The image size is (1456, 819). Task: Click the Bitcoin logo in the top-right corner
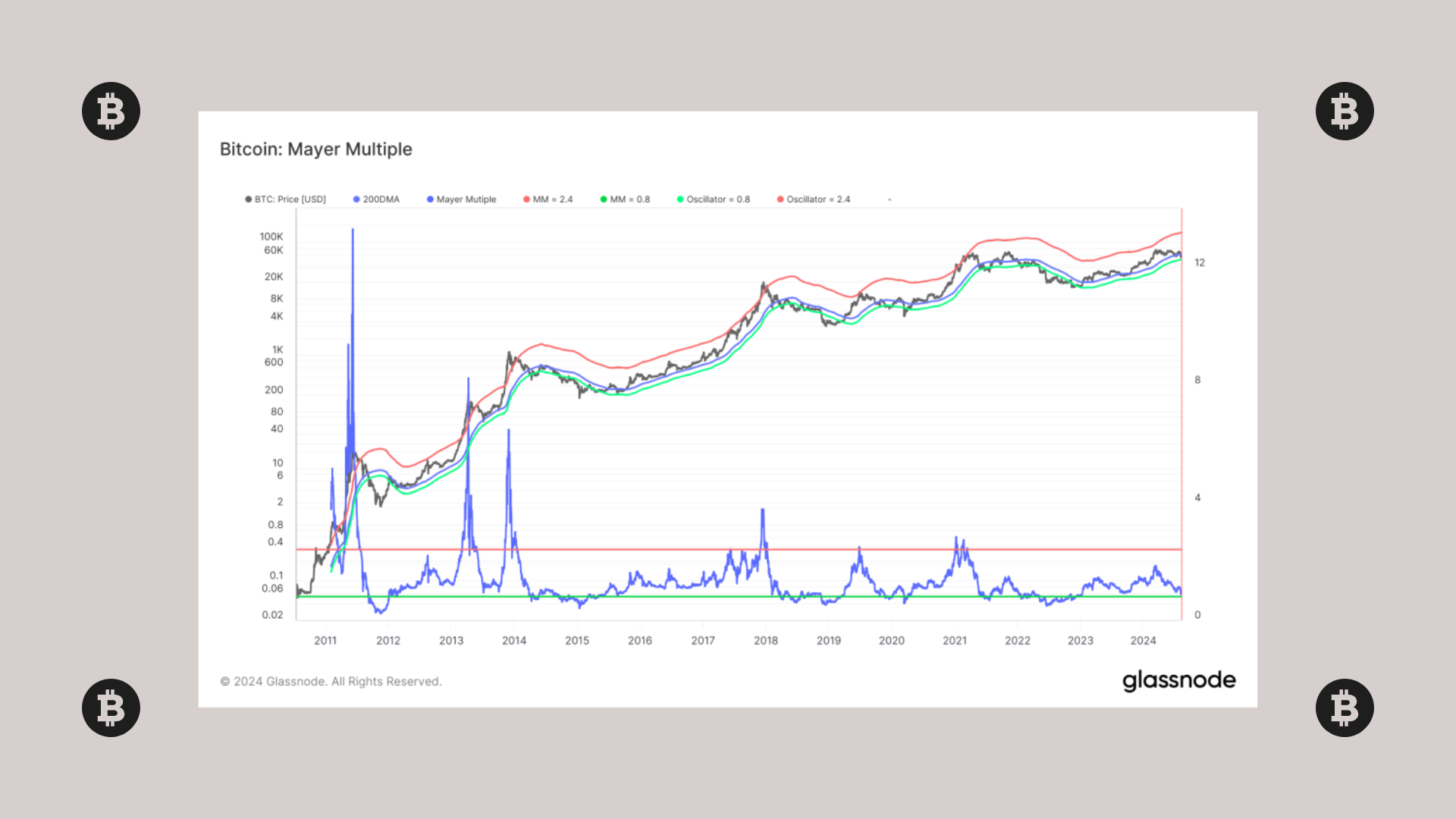(x=1345, y=110)
